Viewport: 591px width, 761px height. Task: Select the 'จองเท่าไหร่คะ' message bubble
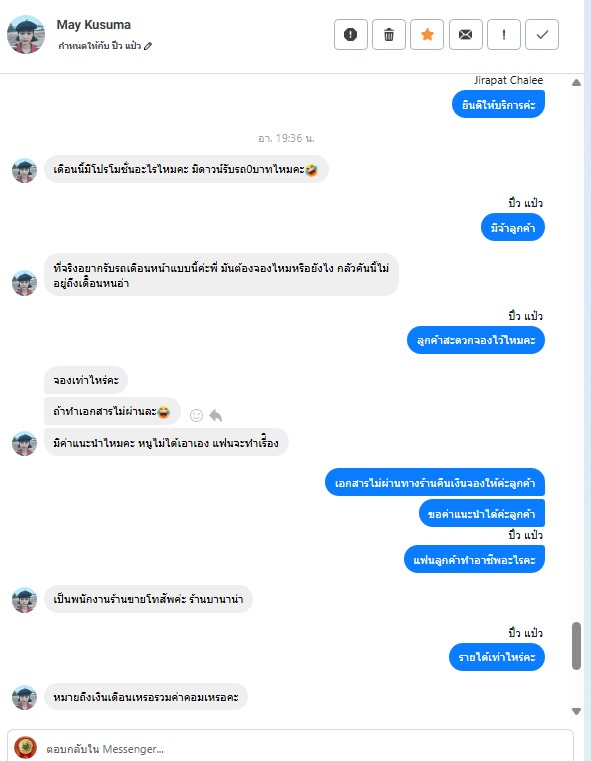click(x=86, y=380)
